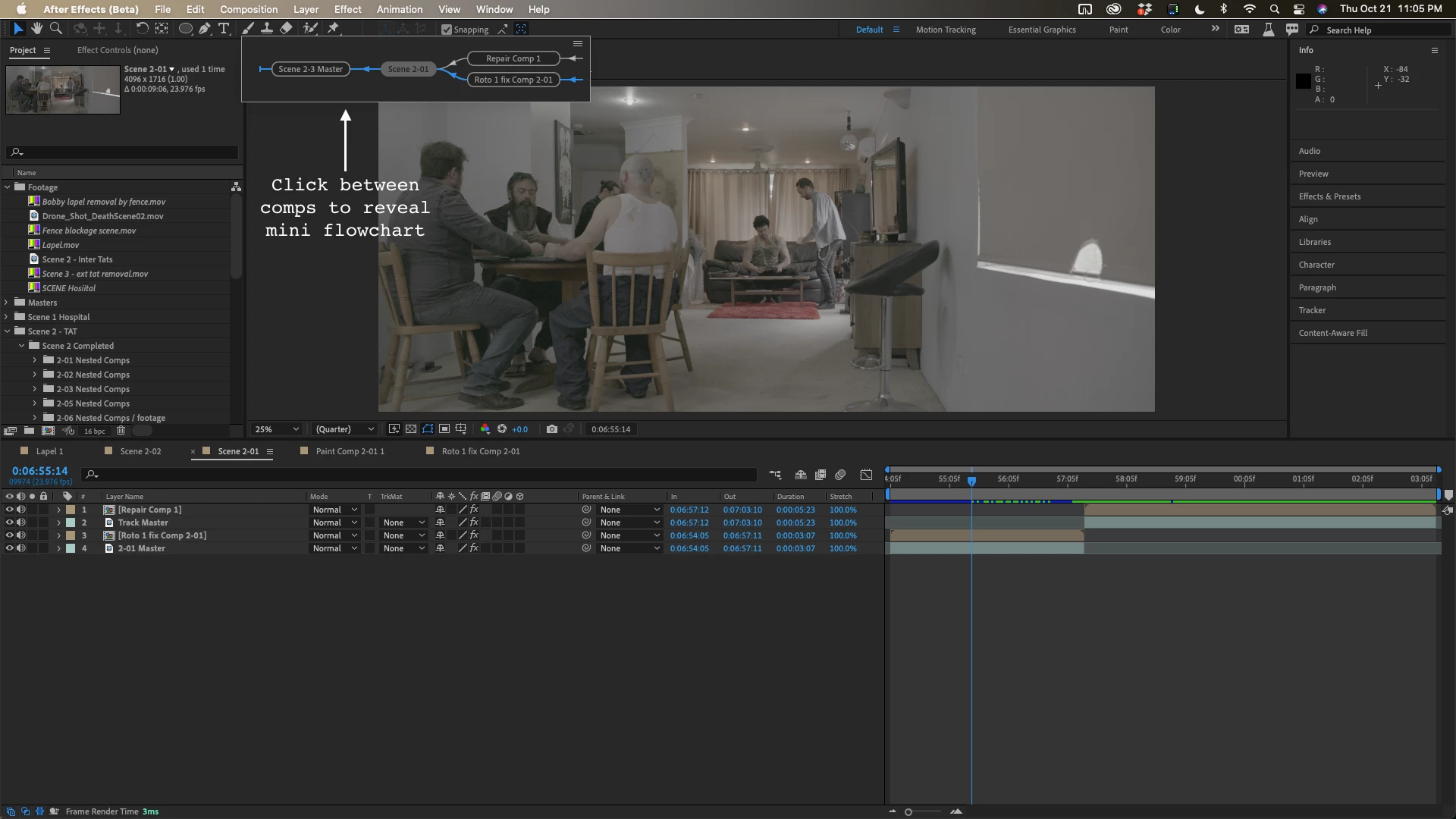
Task: Open the Content-Aware Fill panel
Action: 1332,333
